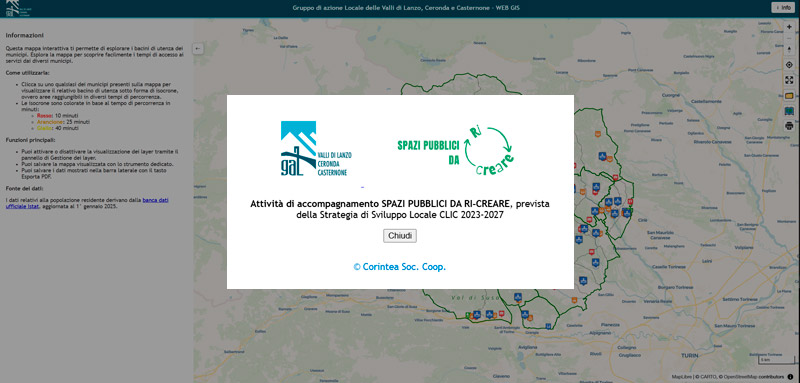Print the map with the printer icon

[x=789, y=125]
